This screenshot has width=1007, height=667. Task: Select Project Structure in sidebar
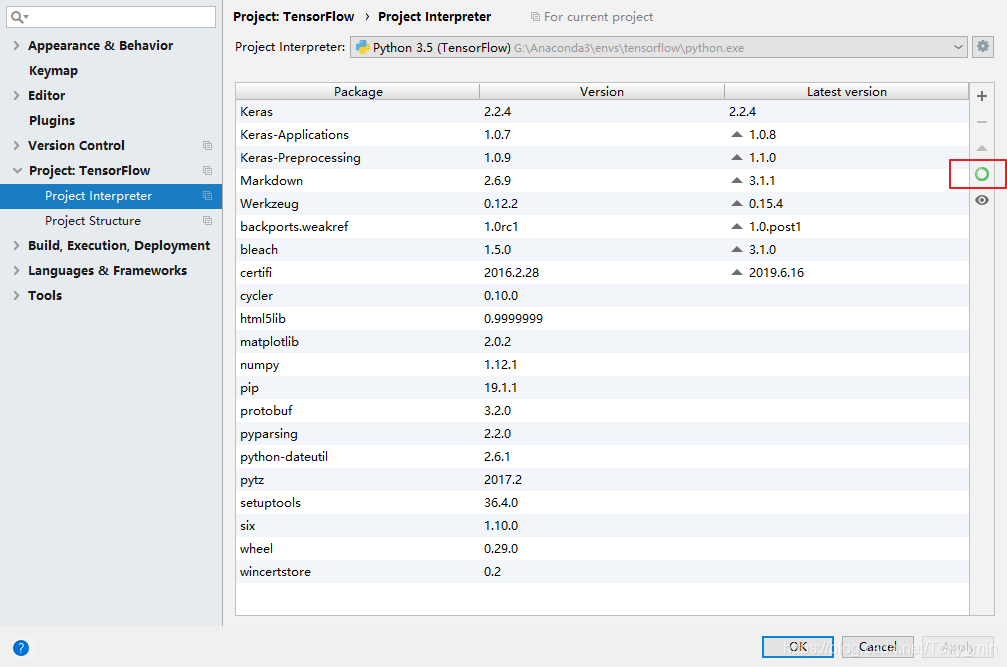coord(92,221)
